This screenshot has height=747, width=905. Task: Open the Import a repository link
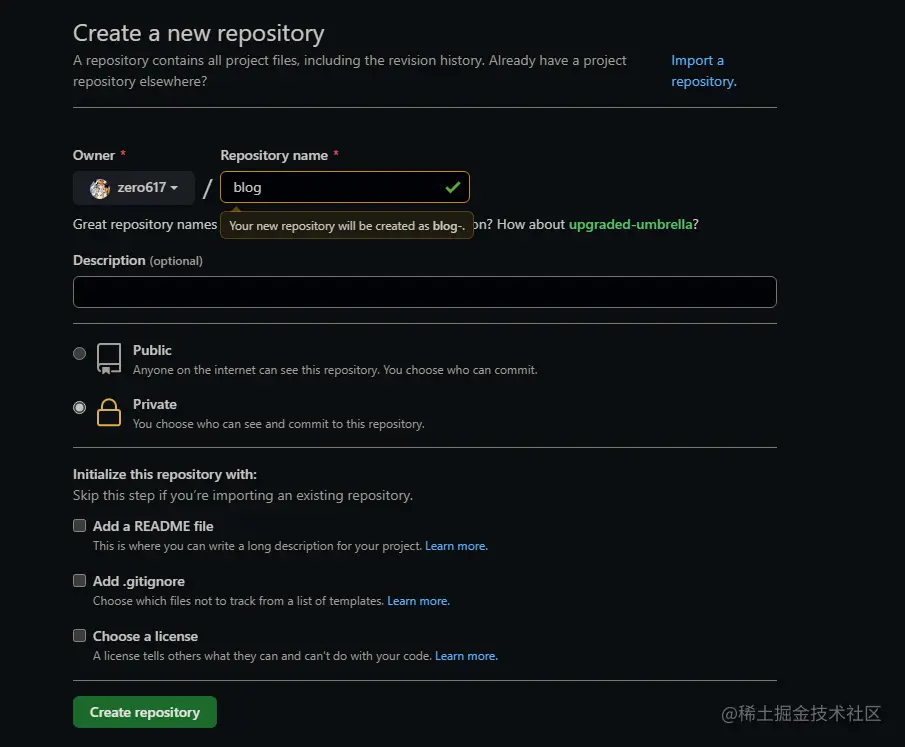tap(704, 71)
